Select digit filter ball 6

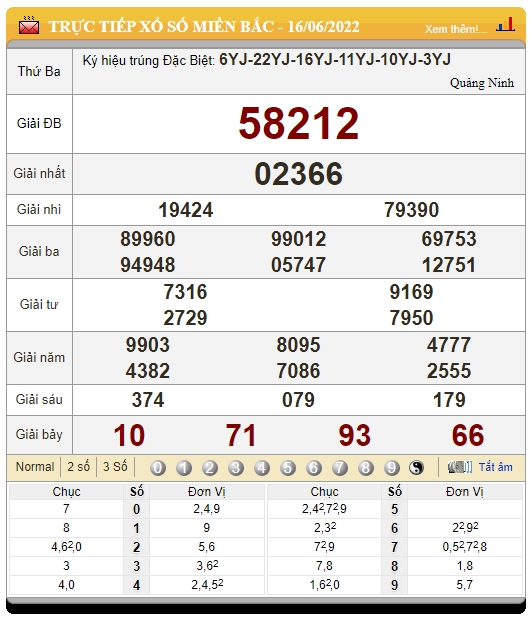coord(314,468)
